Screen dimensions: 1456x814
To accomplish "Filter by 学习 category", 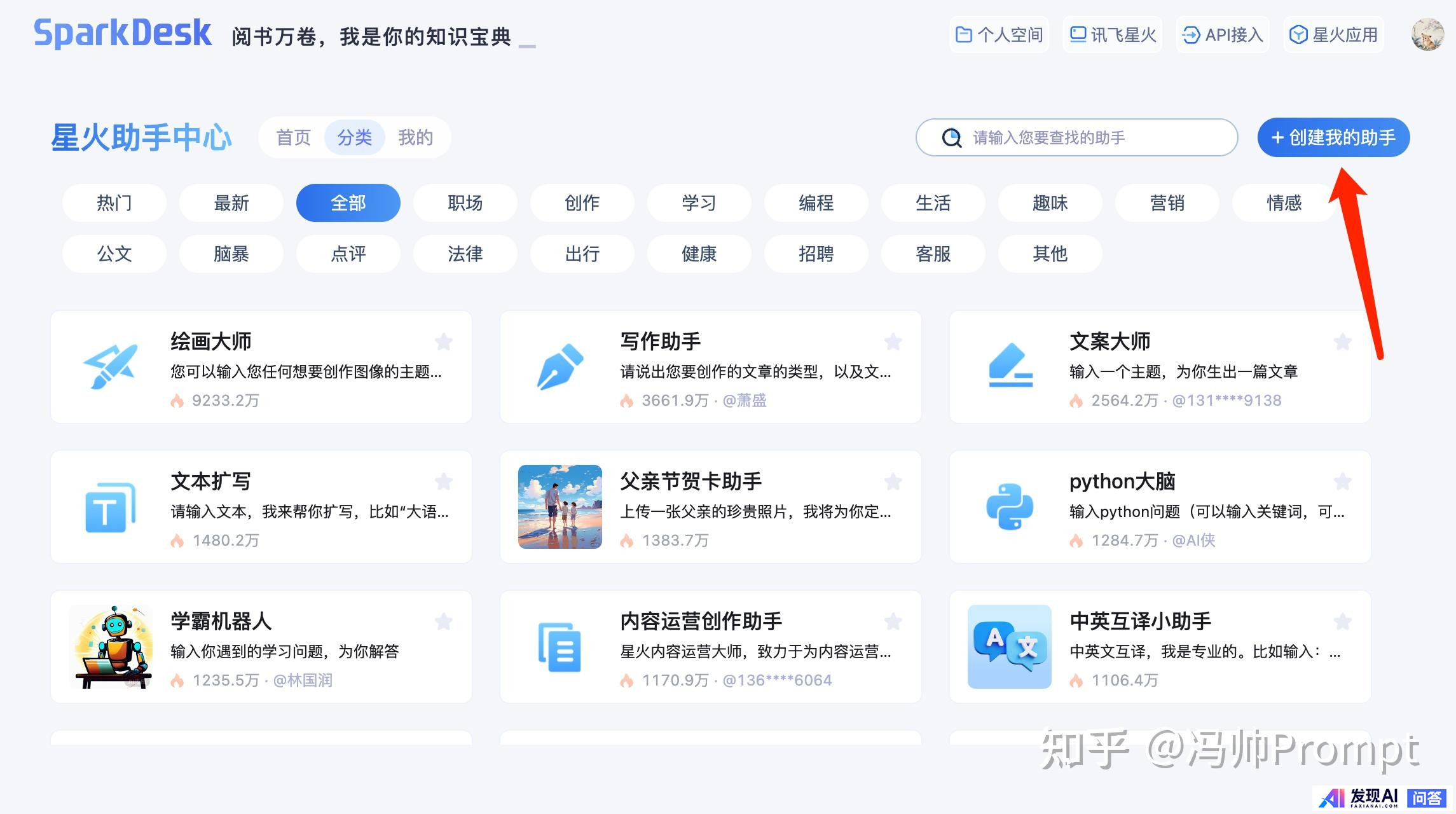I will tap(699, 203).
